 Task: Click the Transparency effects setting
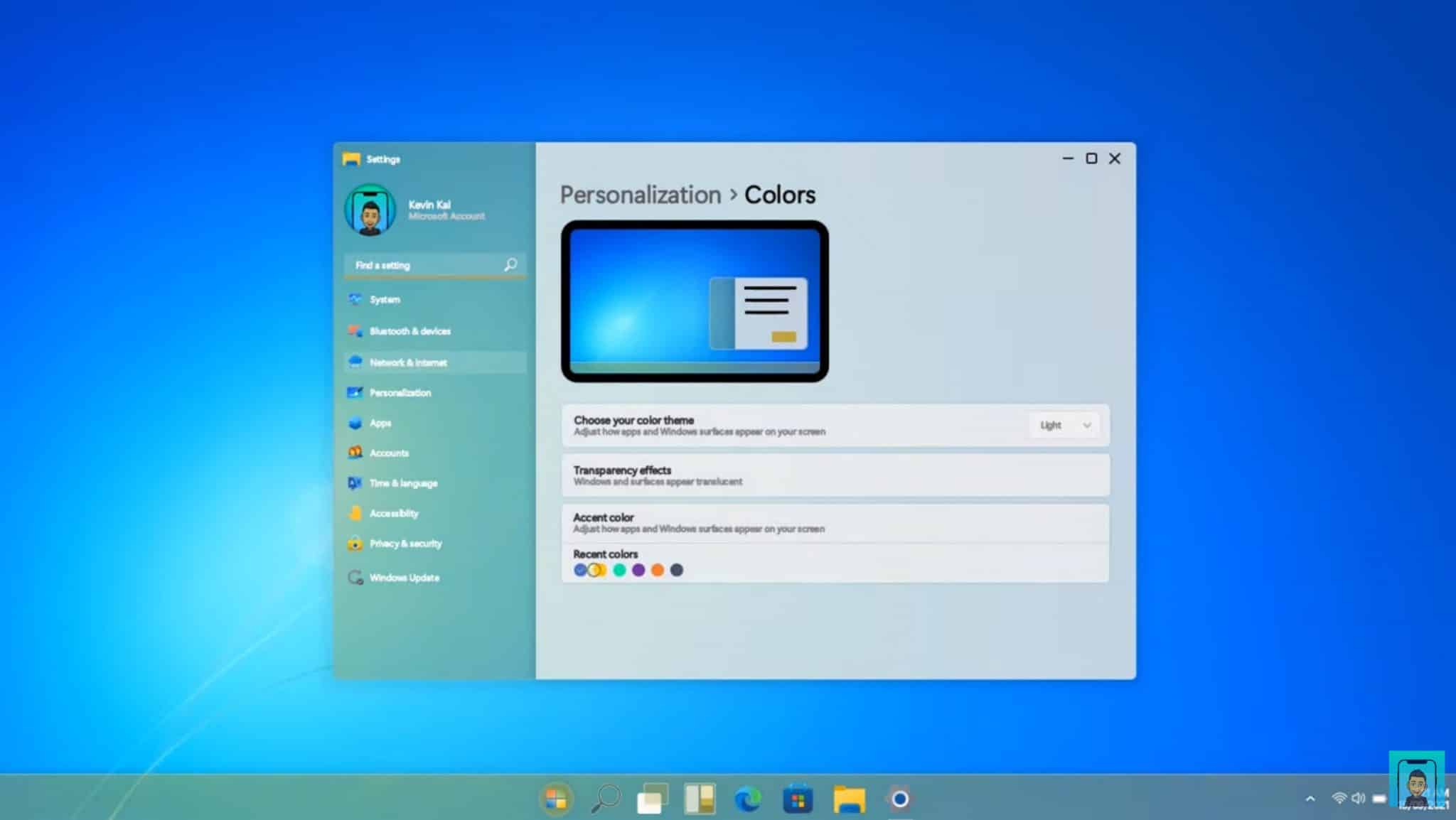point(836,475)
